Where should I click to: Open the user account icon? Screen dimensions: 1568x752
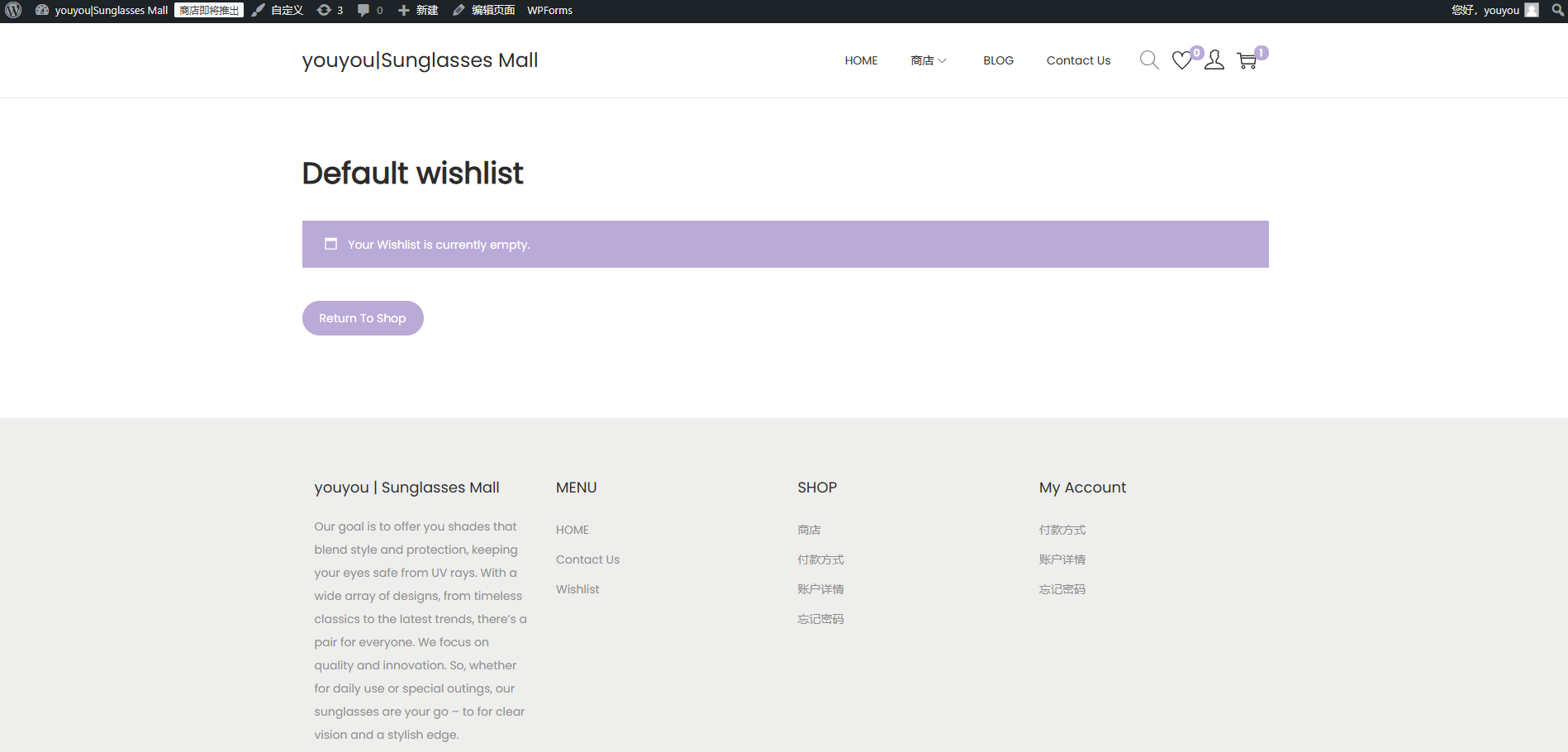[x=1214, y=60]
